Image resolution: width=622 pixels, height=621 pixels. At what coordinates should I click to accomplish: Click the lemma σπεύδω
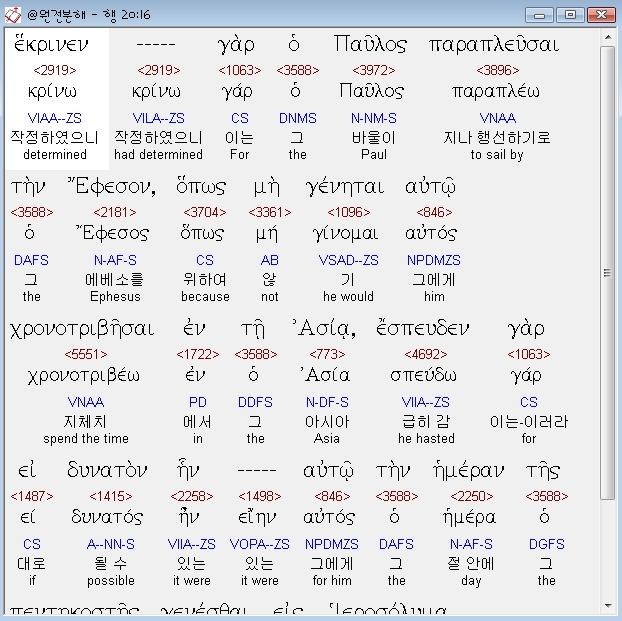(x=423, y=375)
